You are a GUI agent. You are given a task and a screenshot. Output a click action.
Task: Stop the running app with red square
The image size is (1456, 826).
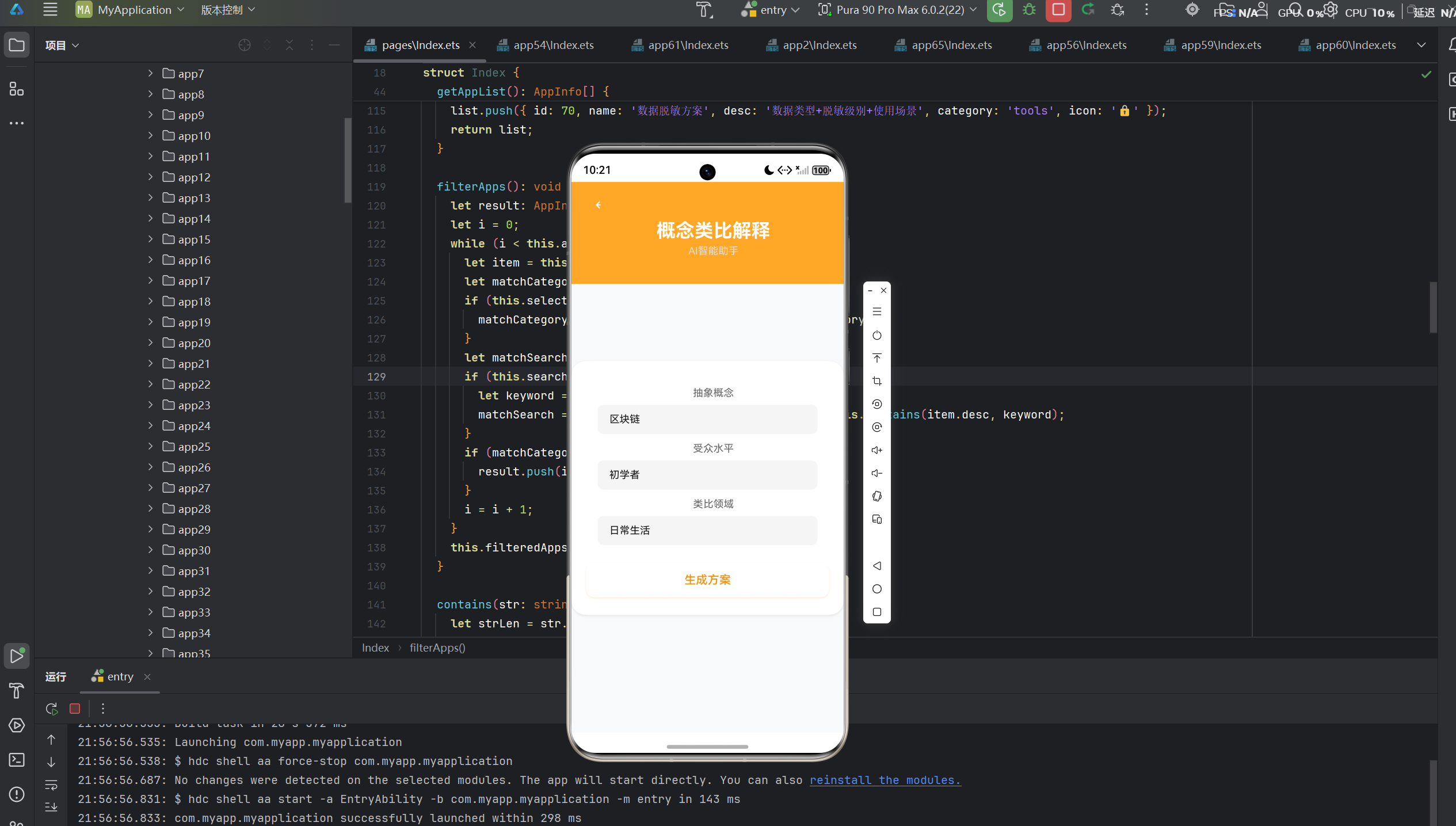[x=1058, y=10]
